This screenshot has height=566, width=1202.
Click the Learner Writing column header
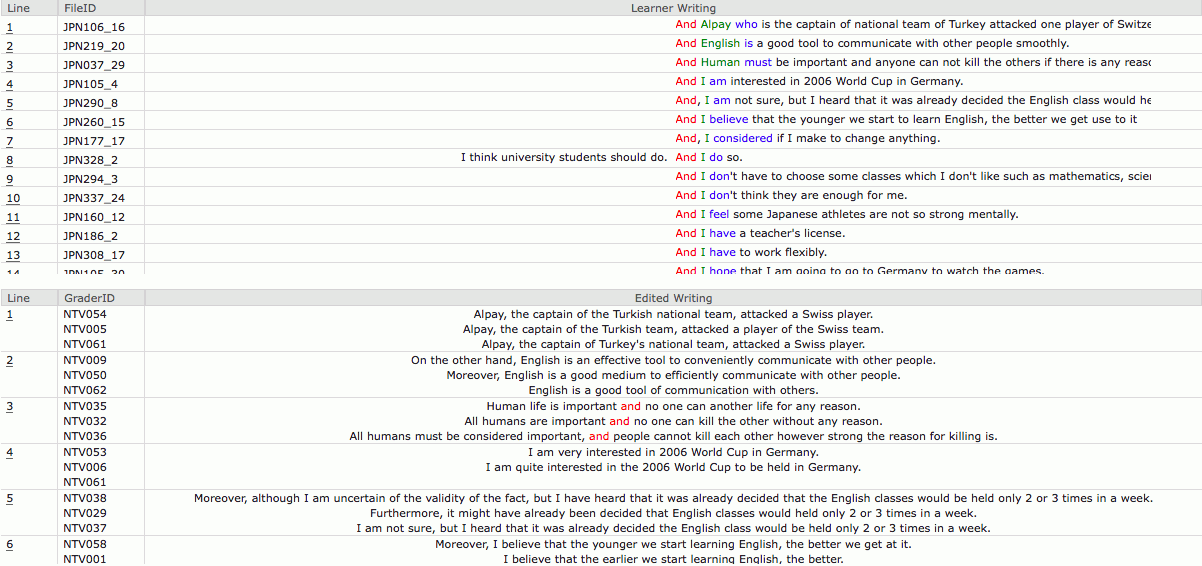(x=673, y=8)
